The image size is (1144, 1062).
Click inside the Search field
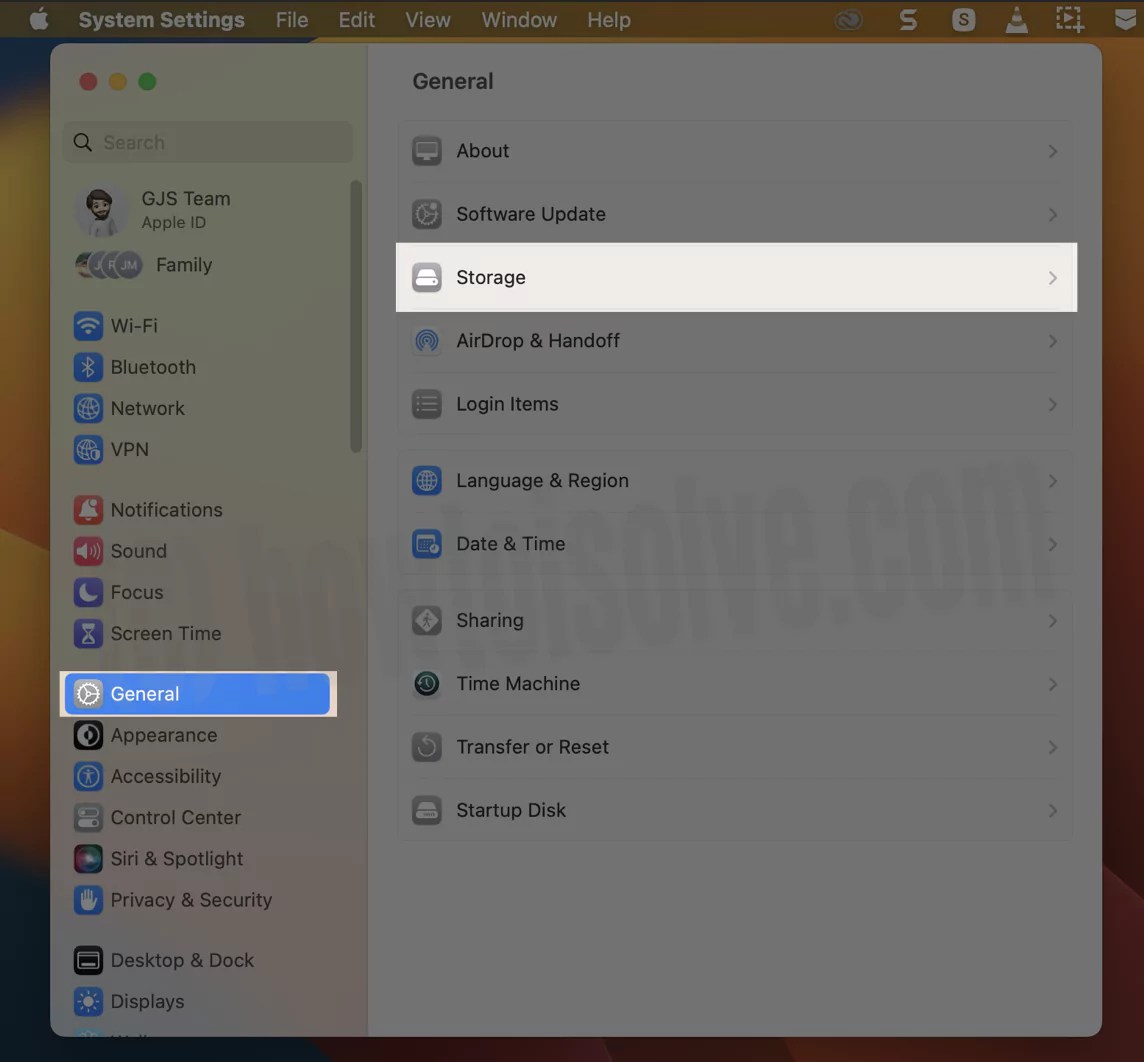[x=207, y=142]
